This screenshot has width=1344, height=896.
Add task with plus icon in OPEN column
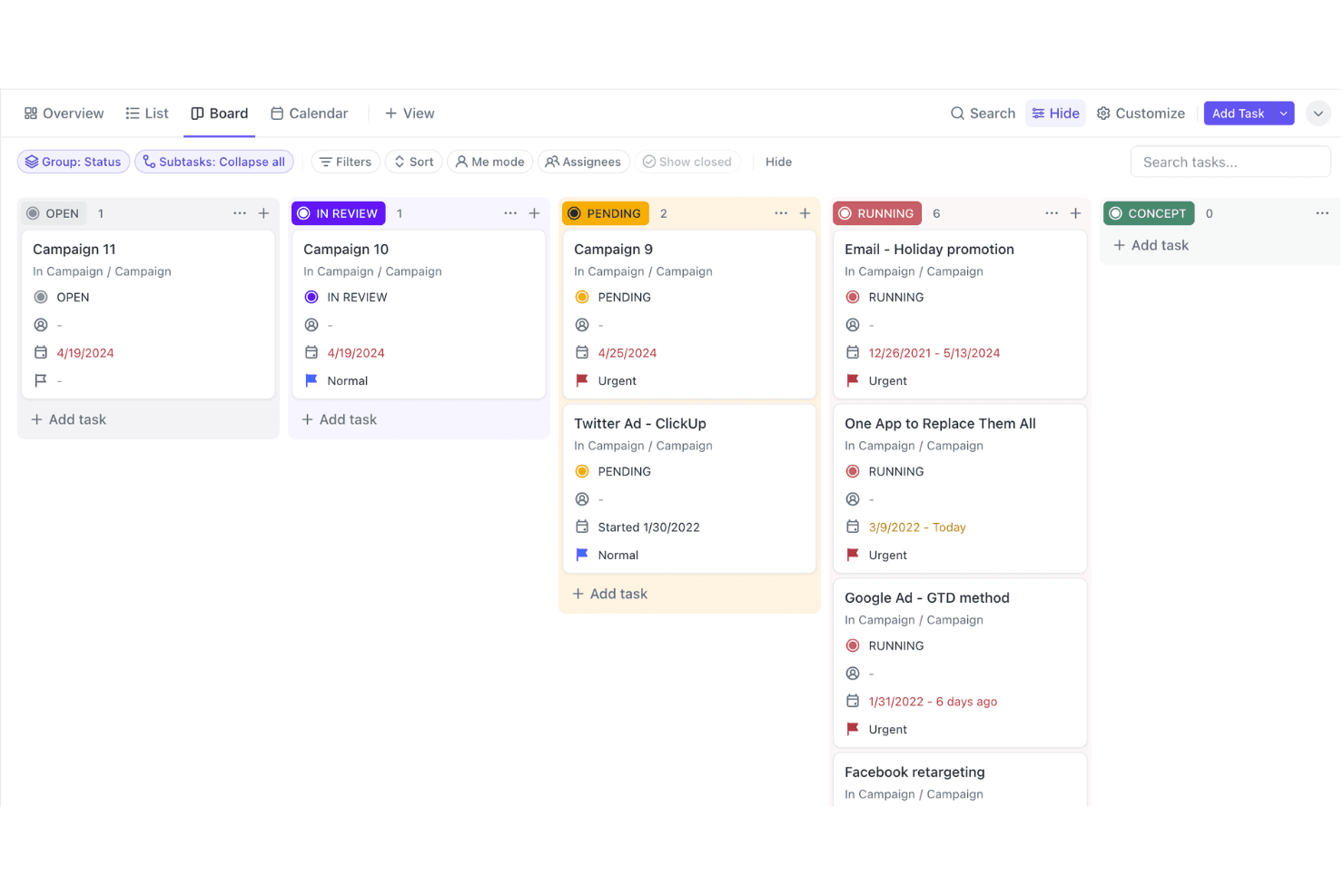coord(263,213)
